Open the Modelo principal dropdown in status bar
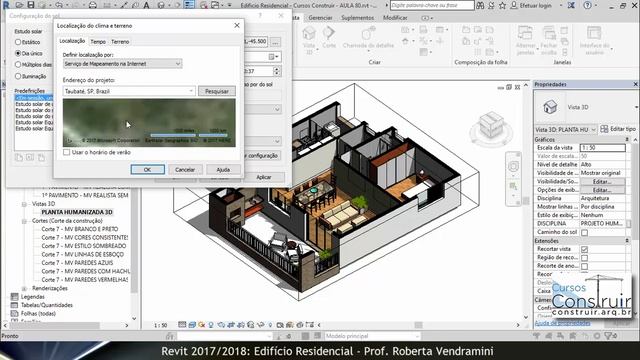The image size is (640, 360). coord(372,336)
